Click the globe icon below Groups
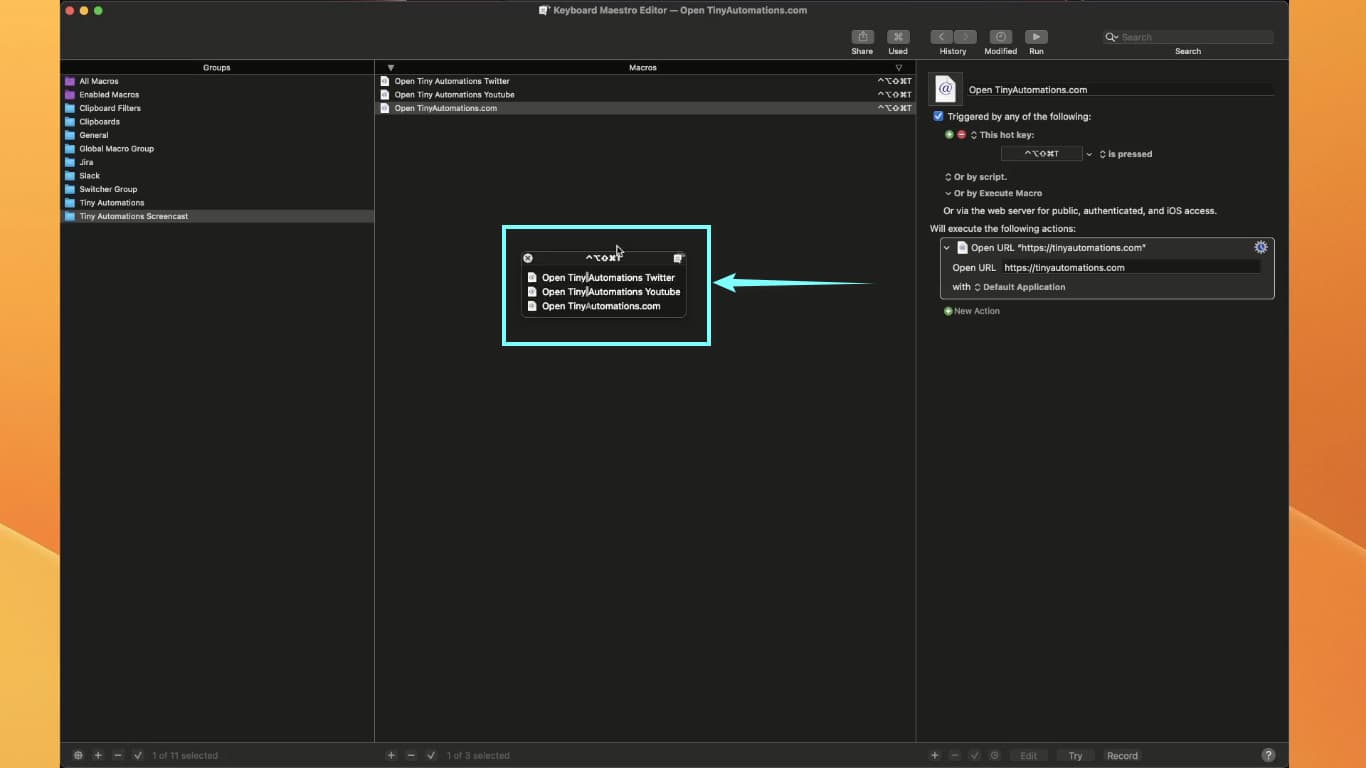The image size is (1366, 768). (x=79, y=755)
